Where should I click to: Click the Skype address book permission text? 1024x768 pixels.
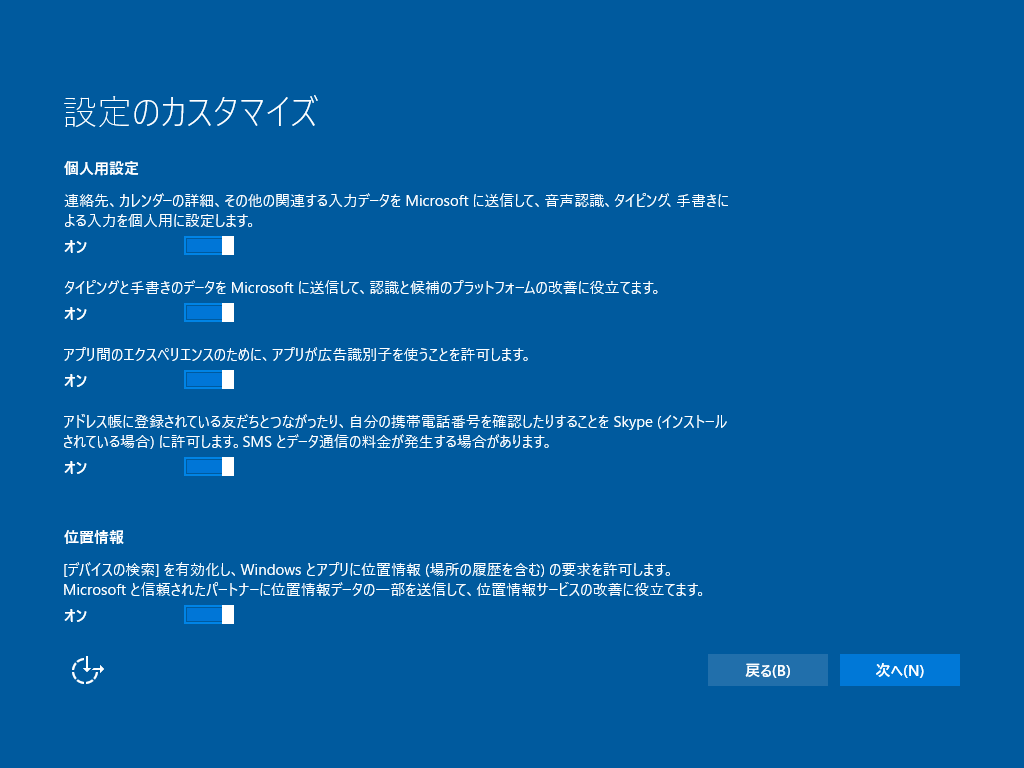(395, 432)
